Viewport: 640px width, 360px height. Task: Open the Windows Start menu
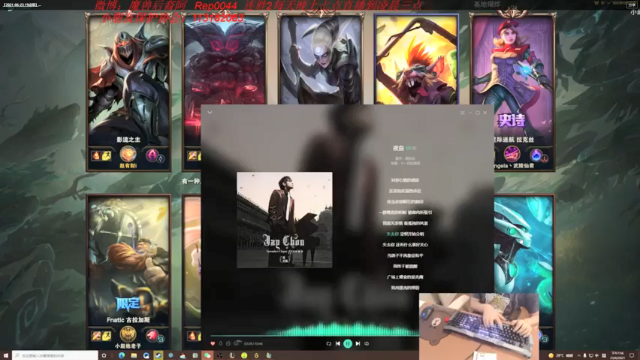(x=5, y=356)
